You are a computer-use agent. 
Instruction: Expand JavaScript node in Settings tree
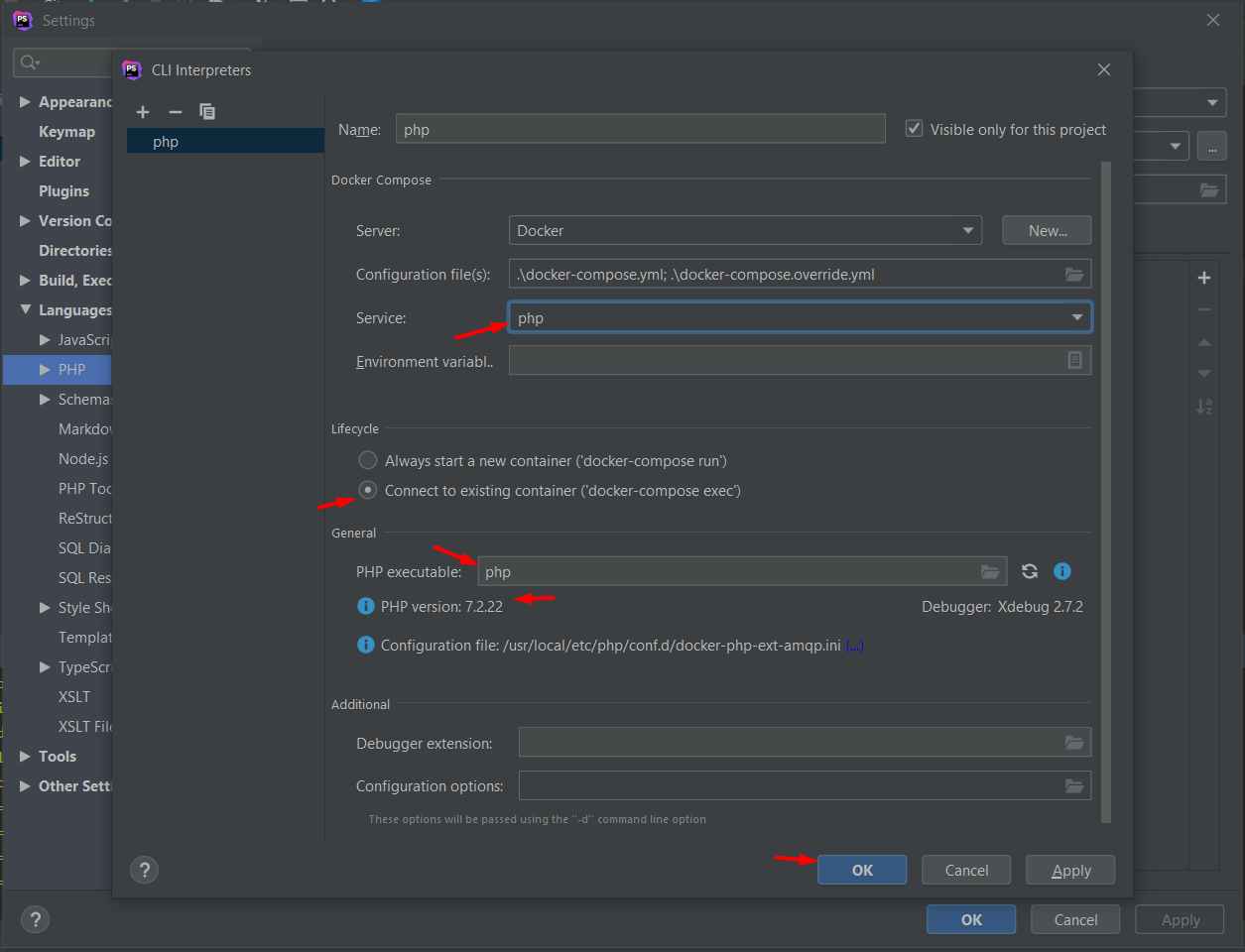[45, 340]
